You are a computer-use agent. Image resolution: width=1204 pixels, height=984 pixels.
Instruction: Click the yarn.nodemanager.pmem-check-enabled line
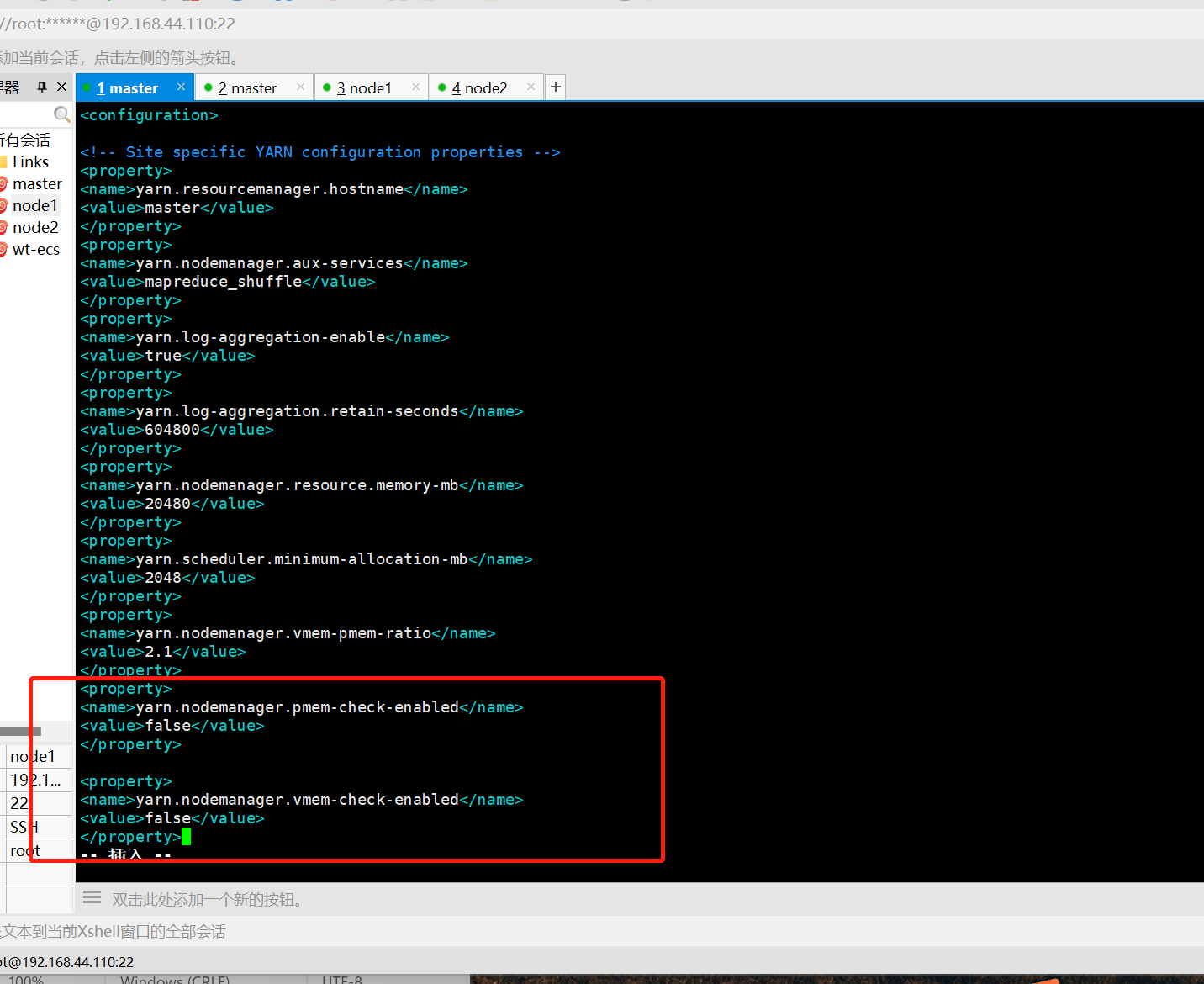tap(302, 707)
